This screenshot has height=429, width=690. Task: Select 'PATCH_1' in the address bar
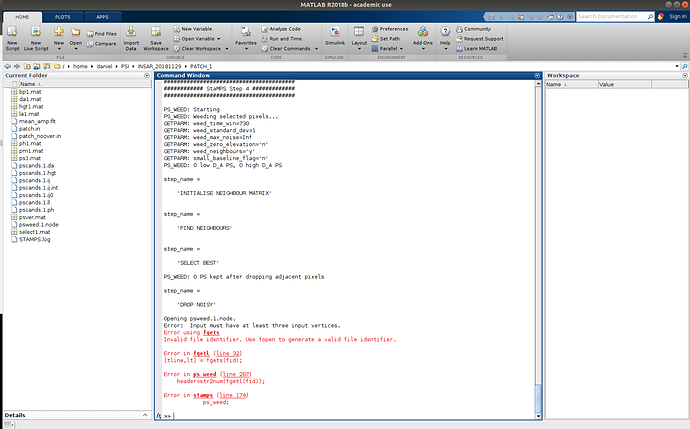click(x=201, y=66)
